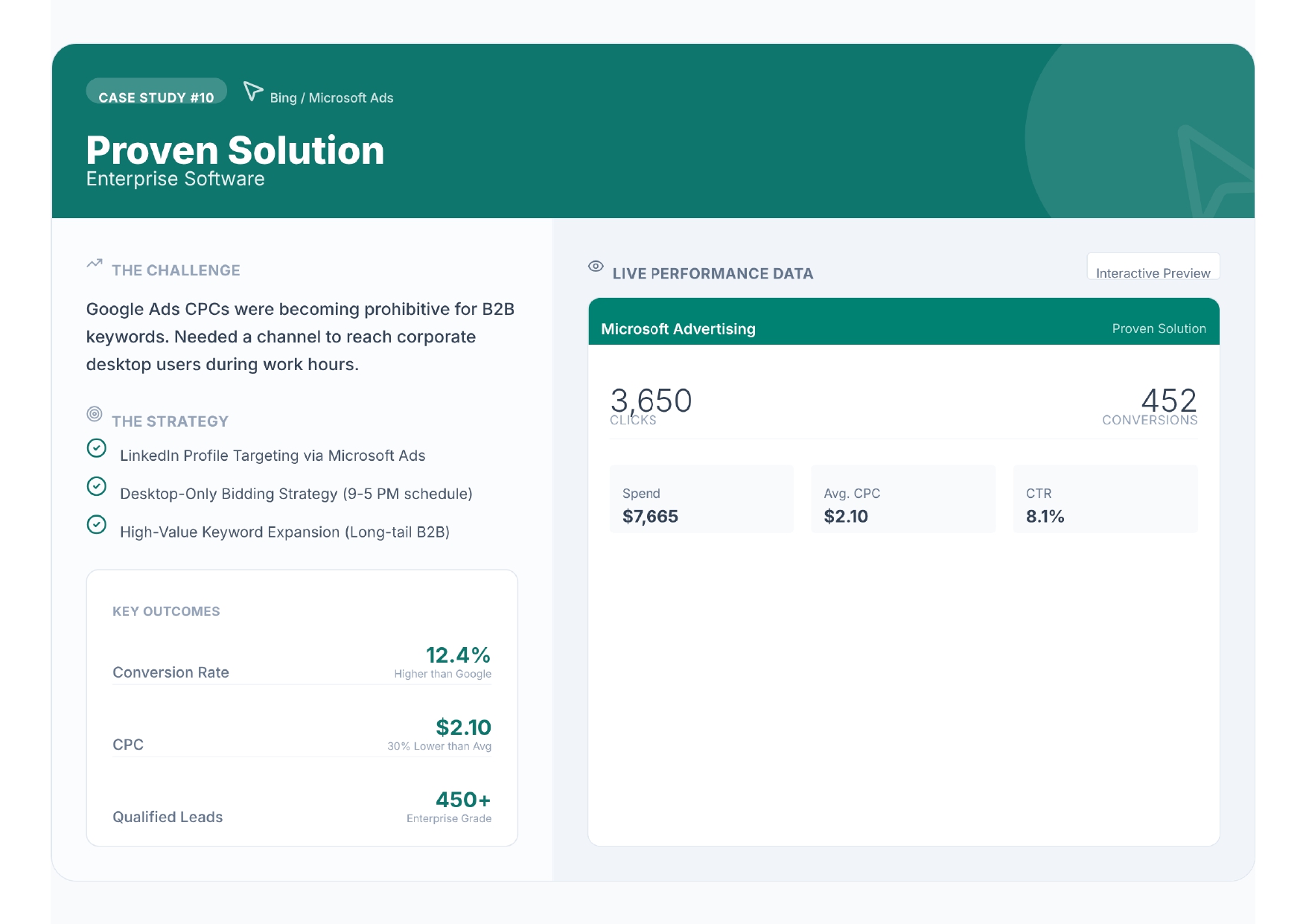Click the Proven Solution heading

click(235, 150)
